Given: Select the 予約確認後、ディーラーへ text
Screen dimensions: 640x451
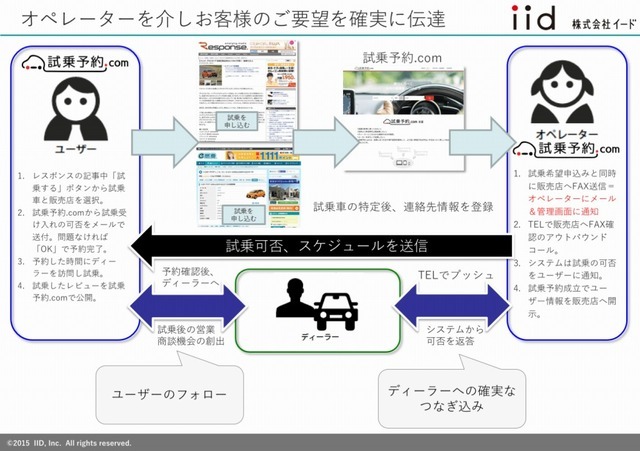Looking at the screenshot, I should click(190, 277).
